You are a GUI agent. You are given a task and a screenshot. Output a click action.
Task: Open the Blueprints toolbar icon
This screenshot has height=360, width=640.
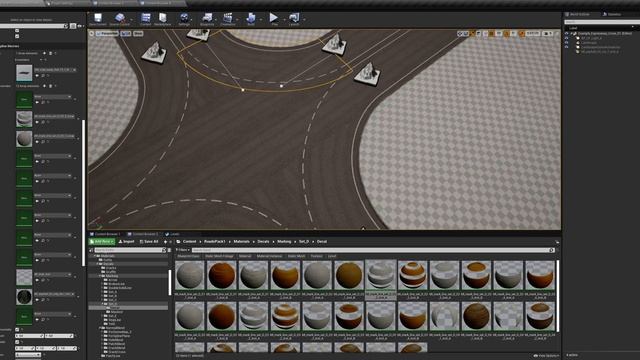(x=207, y=19)
